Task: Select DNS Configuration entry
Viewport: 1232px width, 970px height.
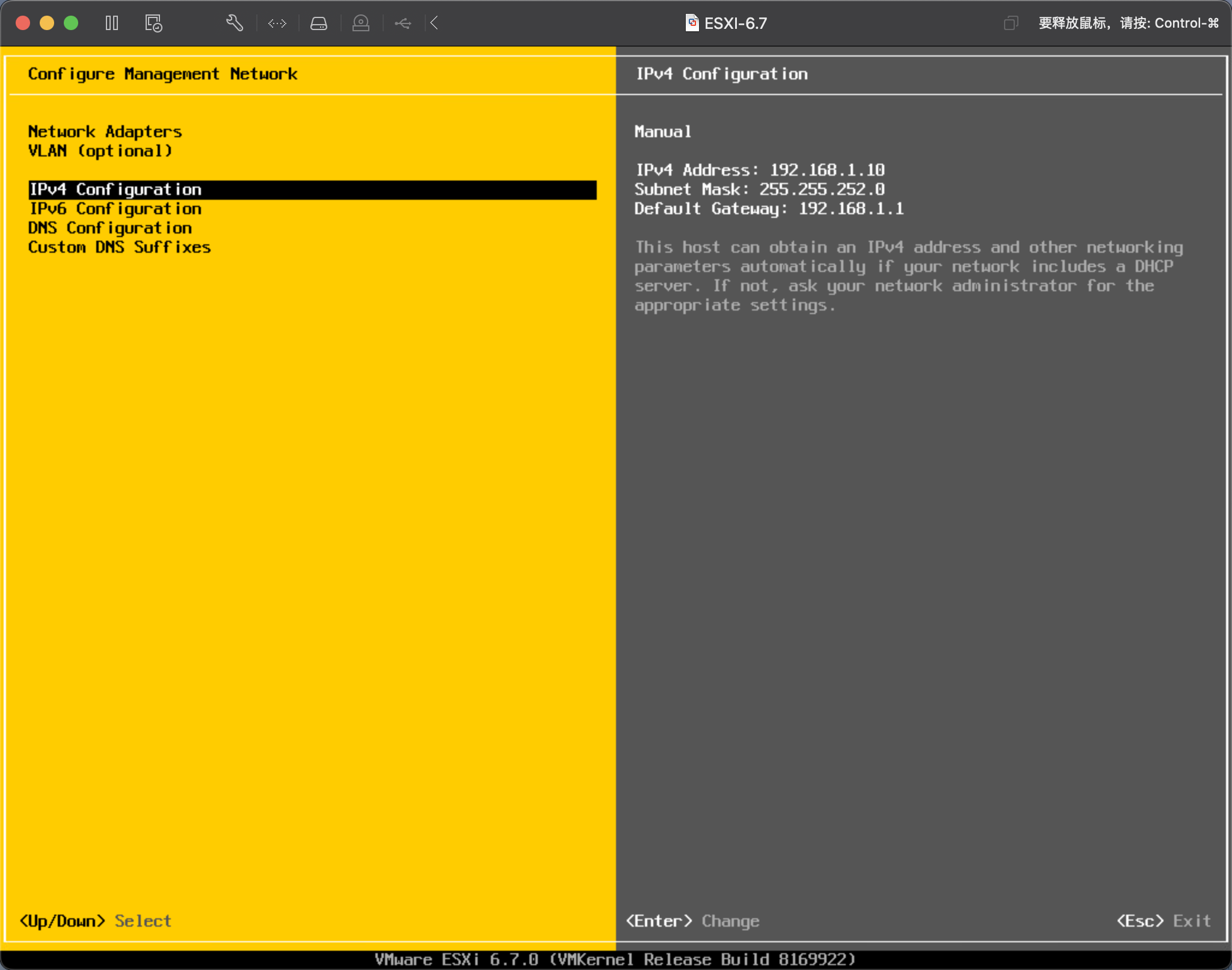Action: 110,228
